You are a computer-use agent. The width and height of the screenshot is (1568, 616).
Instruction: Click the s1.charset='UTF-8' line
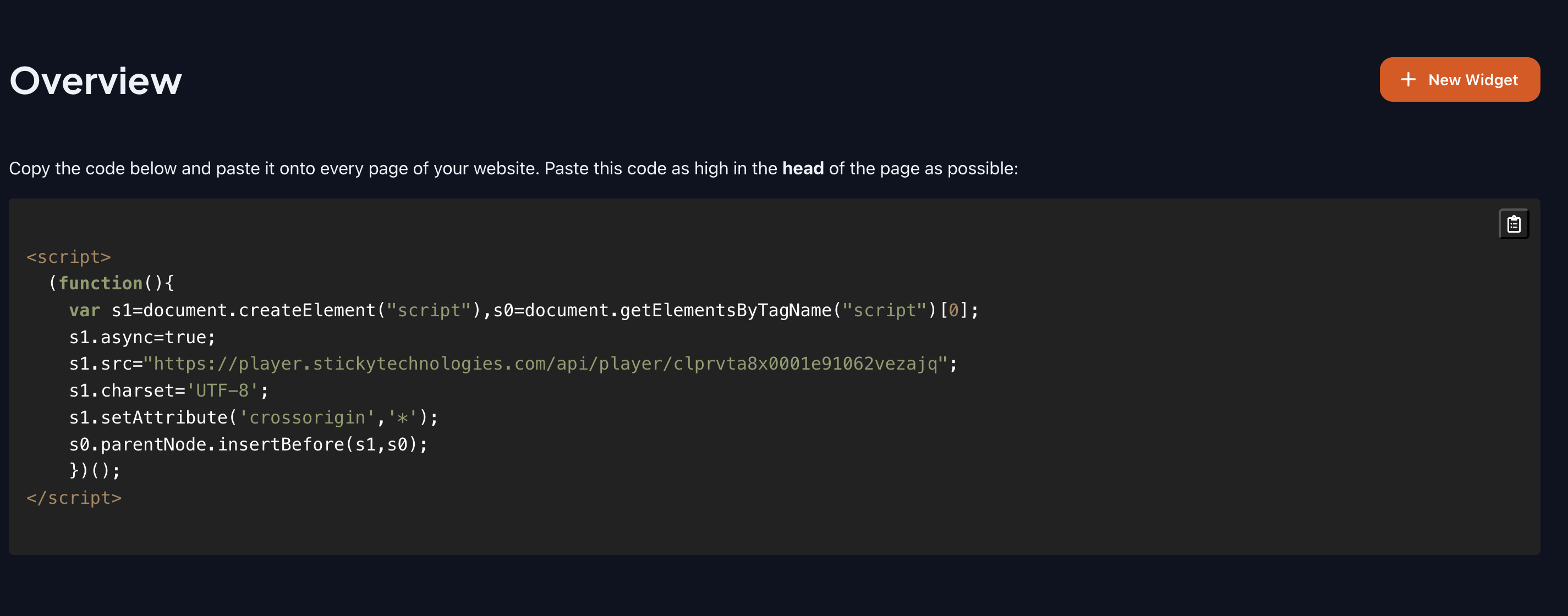pos(167,390)
